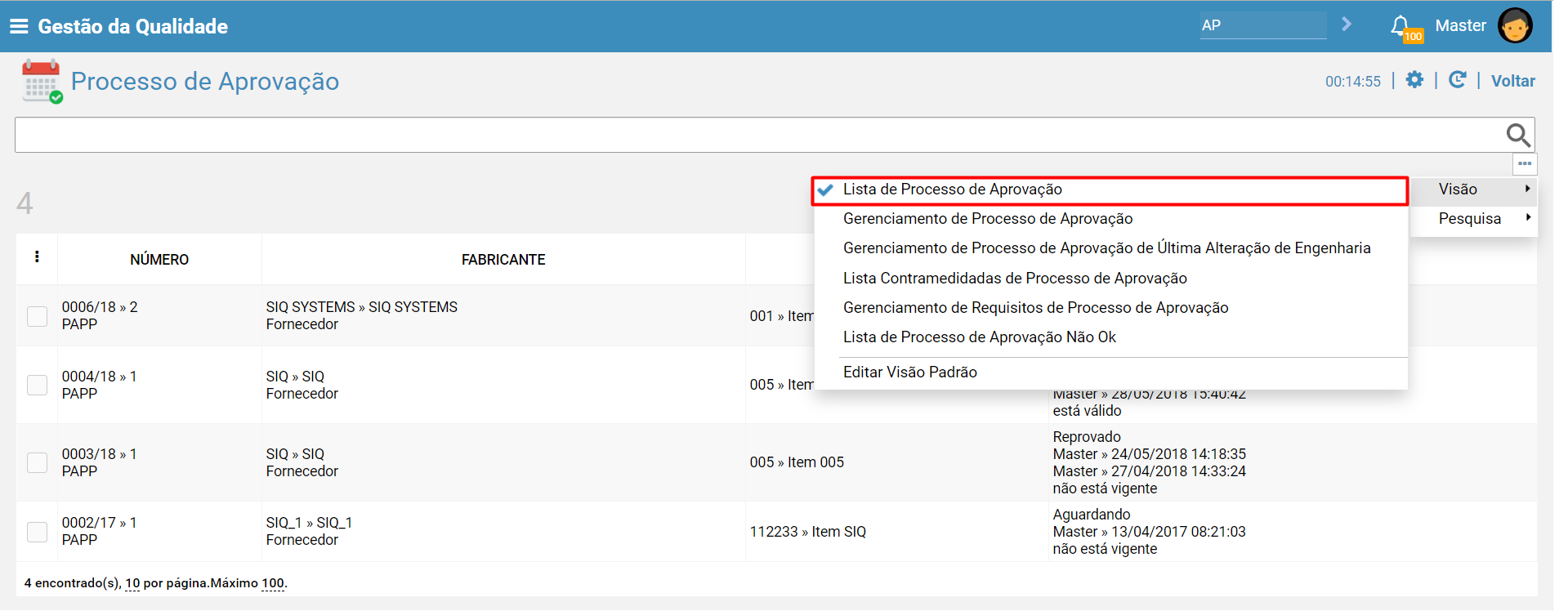1568x611 pixels.
Task: Select the checkbox for 0004/18 » 1
Action: pos(38,385)
